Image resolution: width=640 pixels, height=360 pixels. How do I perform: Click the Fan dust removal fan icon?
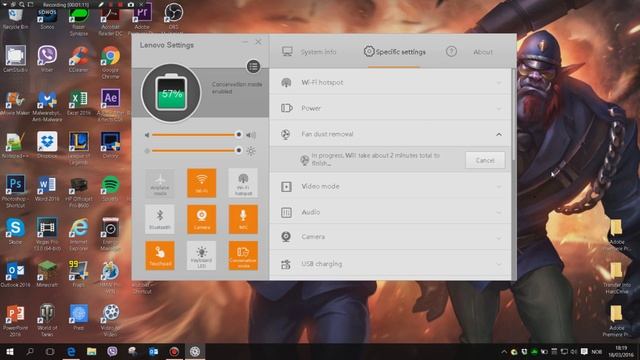point(286,134)
